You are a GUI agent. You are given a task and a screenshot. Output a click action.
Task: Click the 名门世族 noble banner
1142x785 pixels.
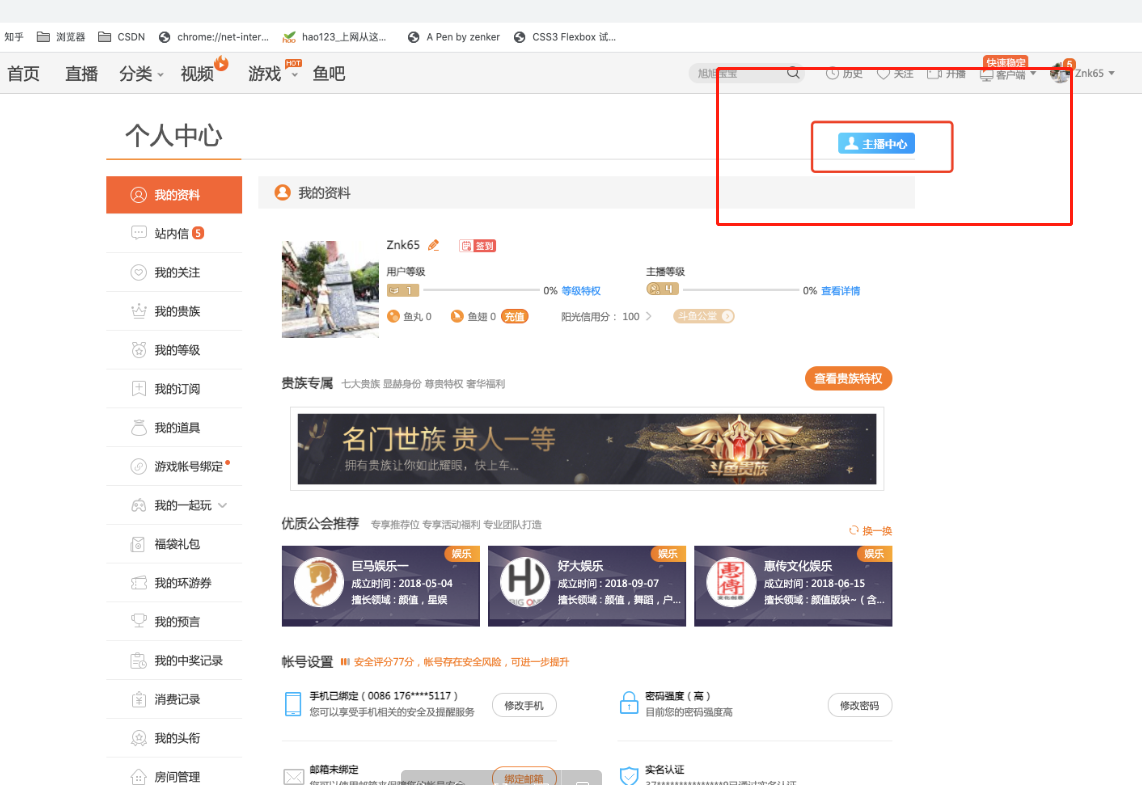pyautogui.click(x=587, y=449)
